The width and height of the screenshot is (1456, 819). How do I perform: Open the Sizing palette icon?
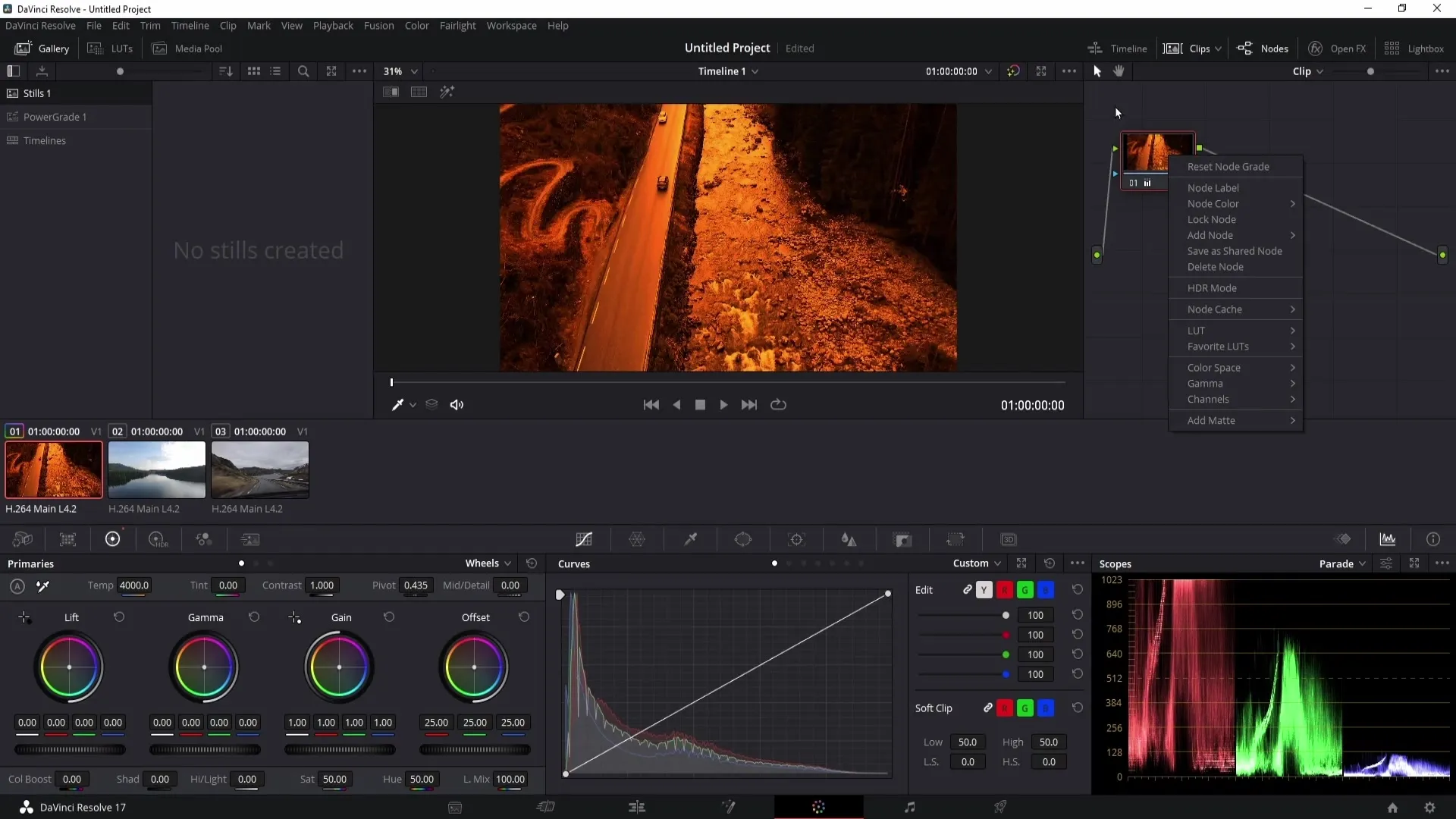pos(955,539)
